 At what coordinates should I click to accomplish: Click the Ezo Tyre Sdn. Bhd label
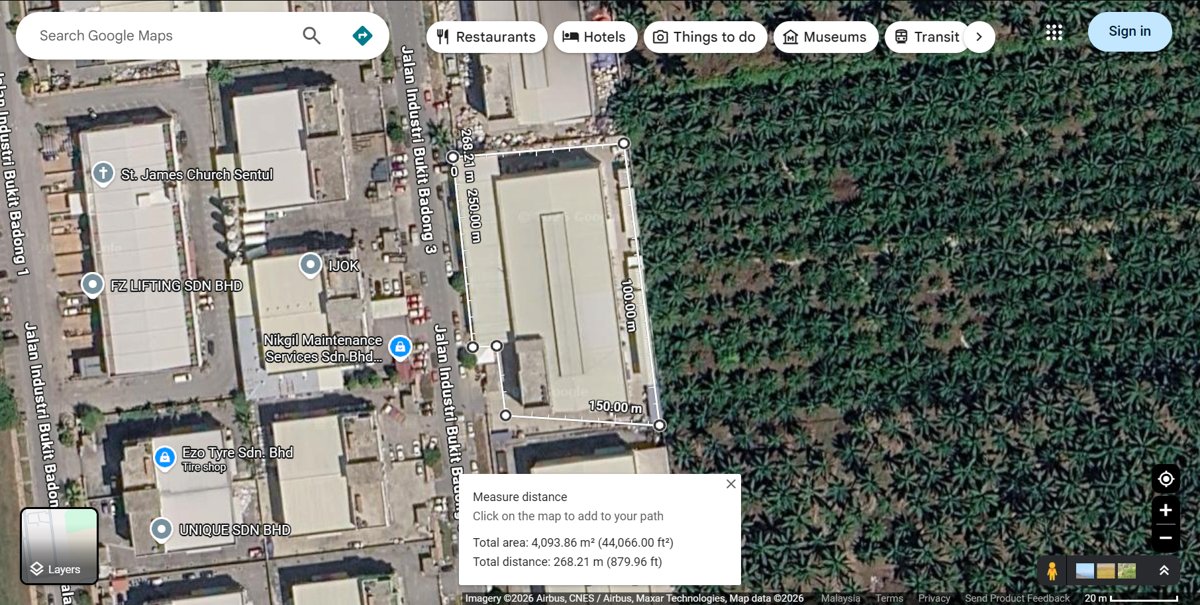click(x=237, y=453)
